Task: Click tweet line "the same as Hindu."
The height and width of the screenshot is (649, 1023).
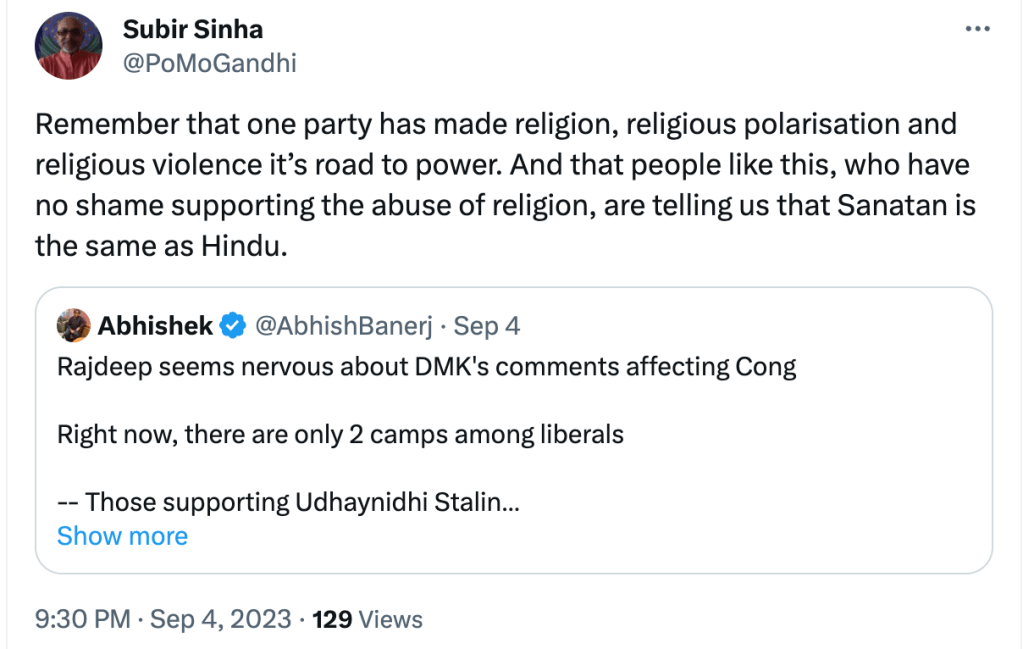Action: tap(160, 246)
